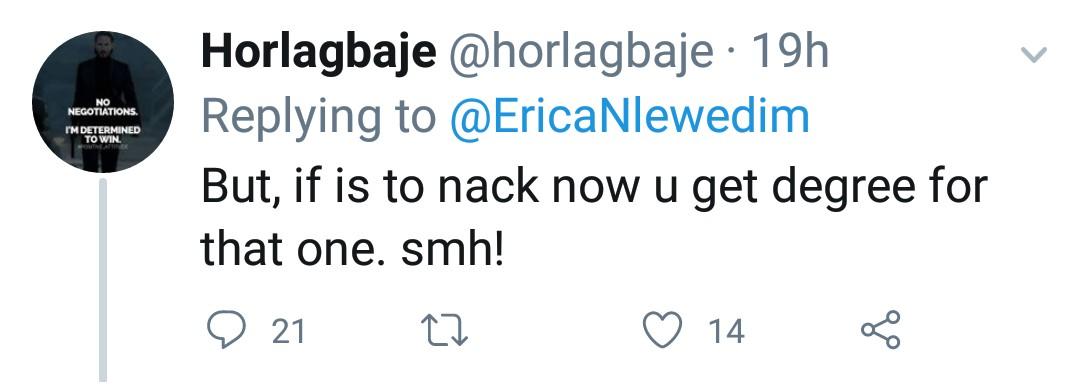1080x384 pixels.
Task: Click "No Negotiations" text on avatar
Action: pyautogui.click(x=103, y=107)
